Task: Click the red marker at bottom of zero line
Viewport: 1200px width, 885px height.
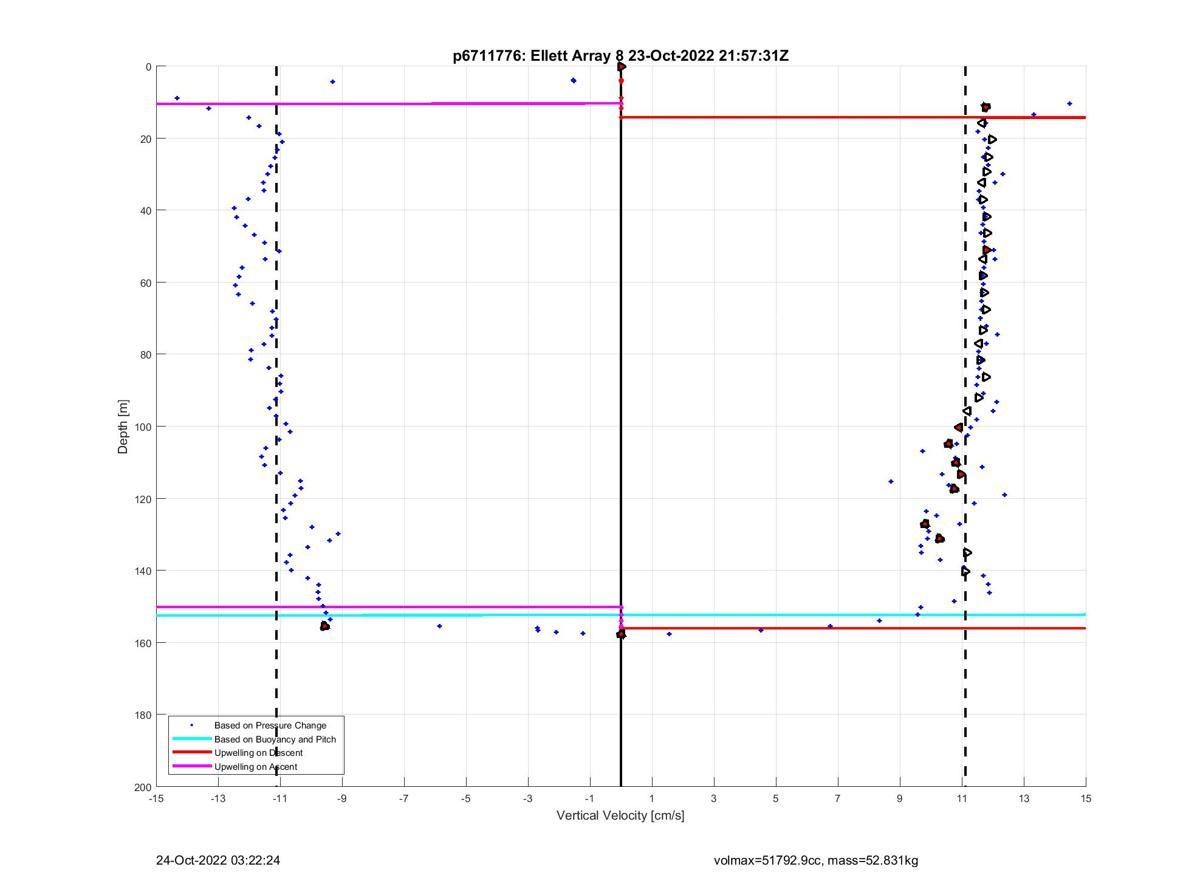Action: click(x=621, y=634)
